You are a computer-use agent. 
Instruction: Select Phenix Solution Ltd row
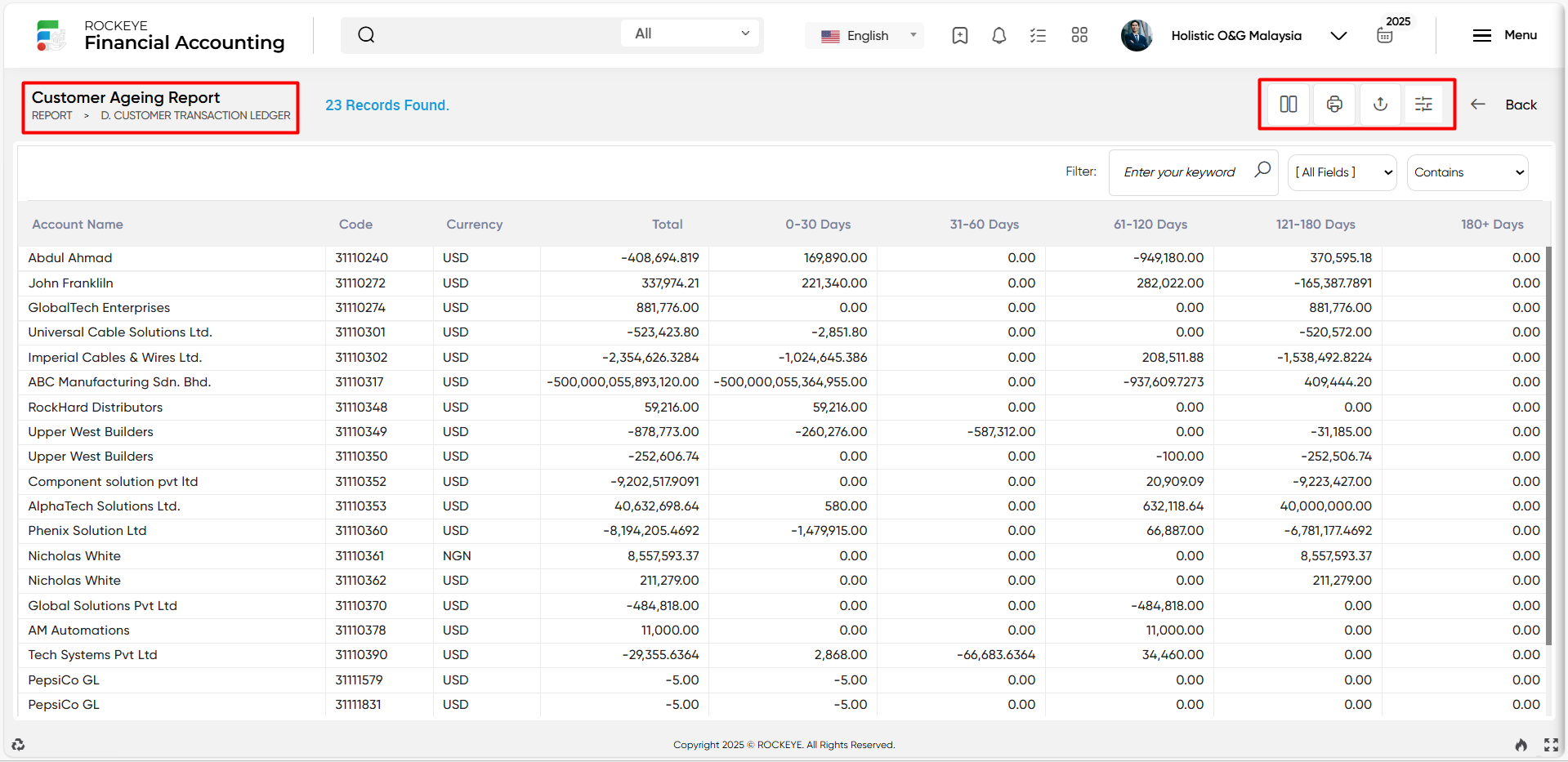tap(782, 531)
